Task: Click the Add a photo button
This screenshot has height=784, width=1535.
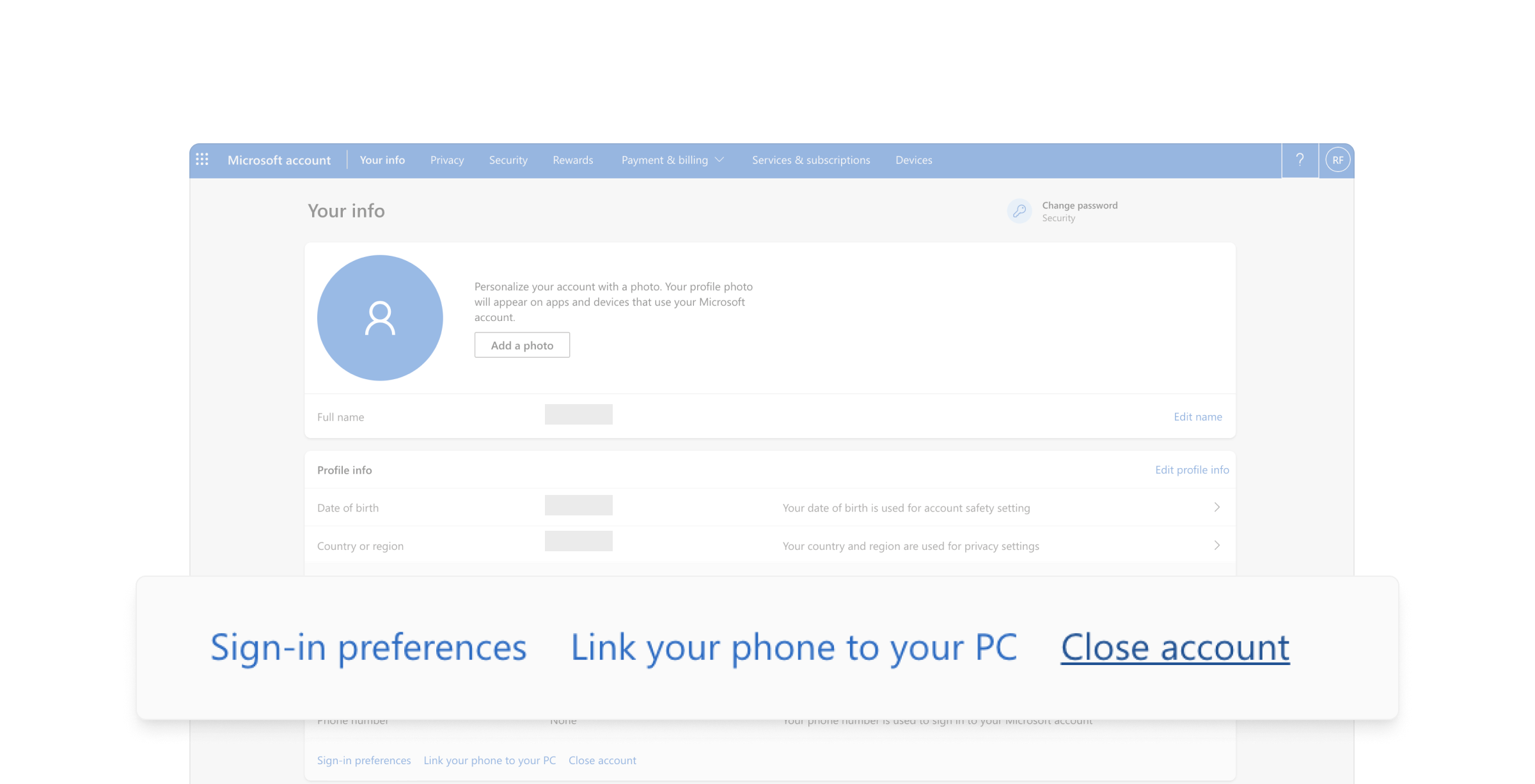Action: 522,345
